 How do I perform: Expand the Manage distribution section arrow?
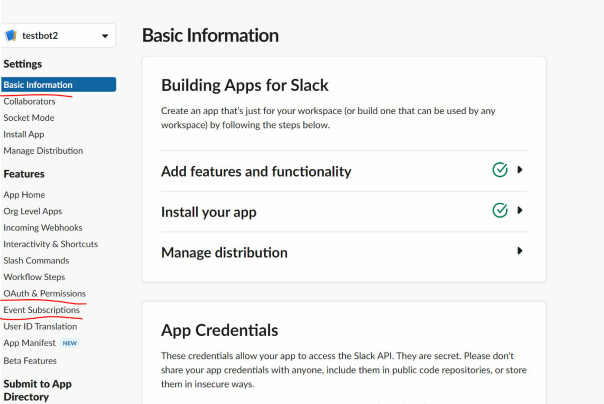(x=520, y=251)
